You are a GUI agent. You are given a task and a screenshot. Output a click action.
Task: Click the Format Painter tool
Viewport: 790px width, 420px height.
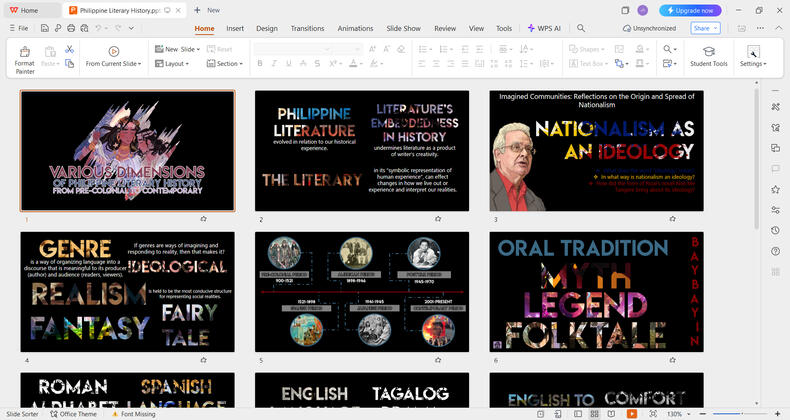(24, 59)
